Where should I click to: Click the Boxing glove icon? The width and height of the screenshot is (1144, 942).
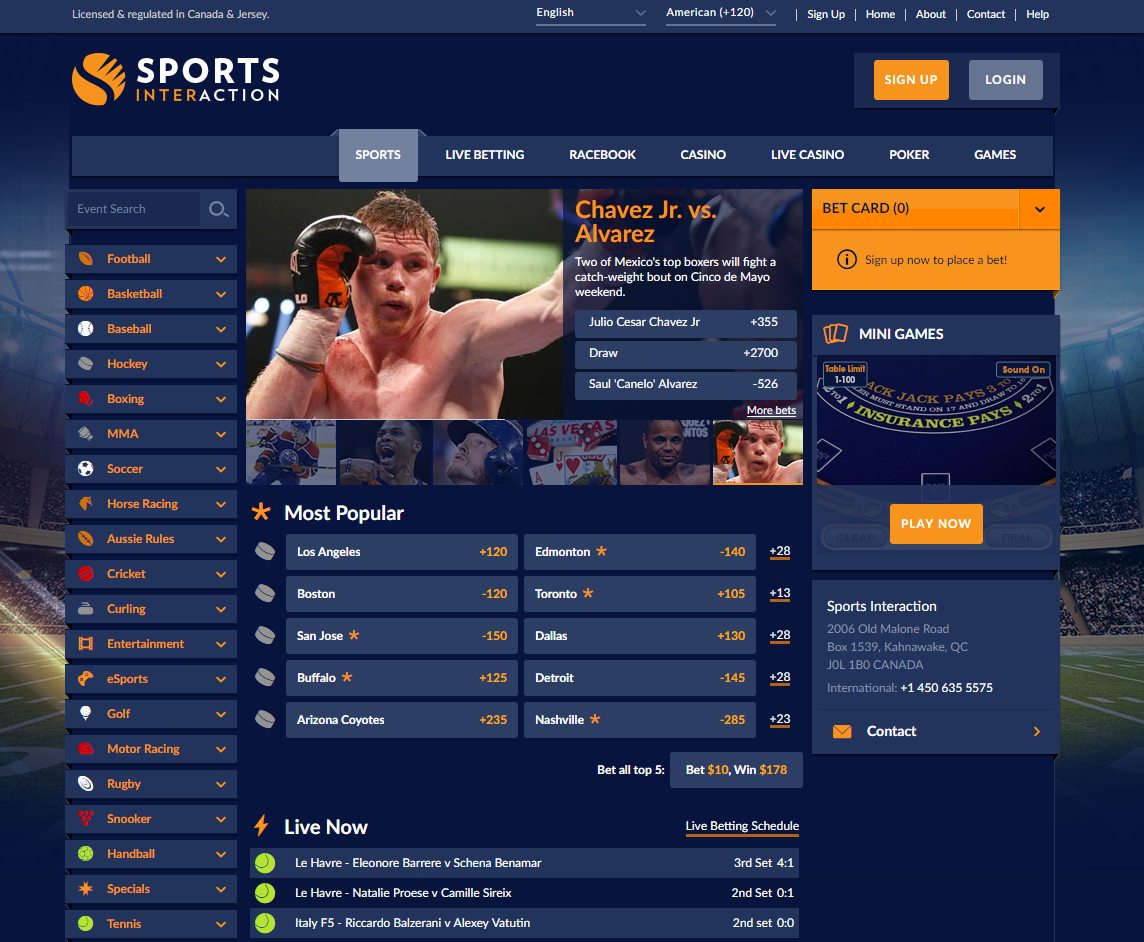(85, 398)
